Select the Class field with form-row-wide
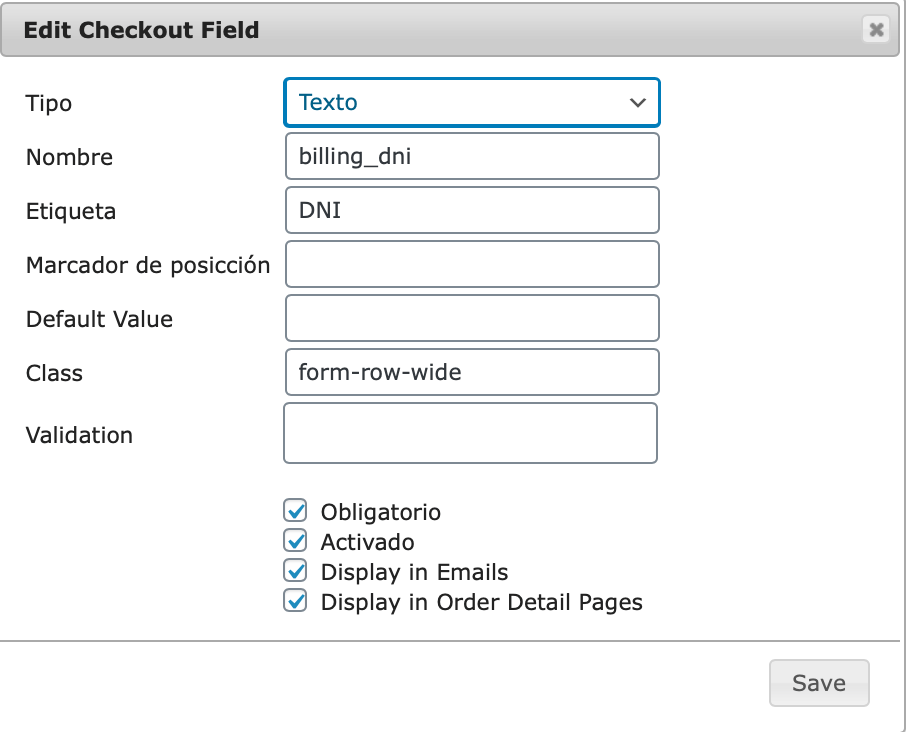The width and height of the screenshot is (906, 732). click(472, 372)
